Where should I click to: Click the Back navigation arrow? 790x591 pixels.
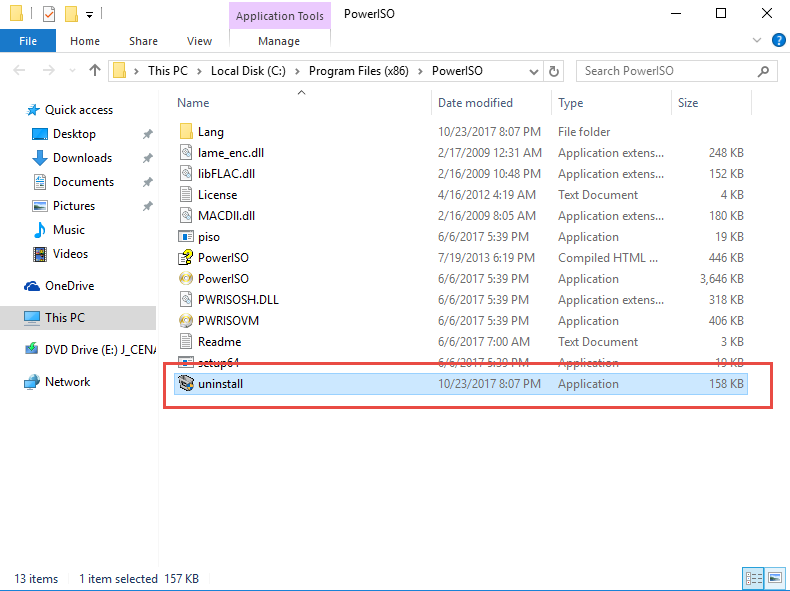[19, 70]
